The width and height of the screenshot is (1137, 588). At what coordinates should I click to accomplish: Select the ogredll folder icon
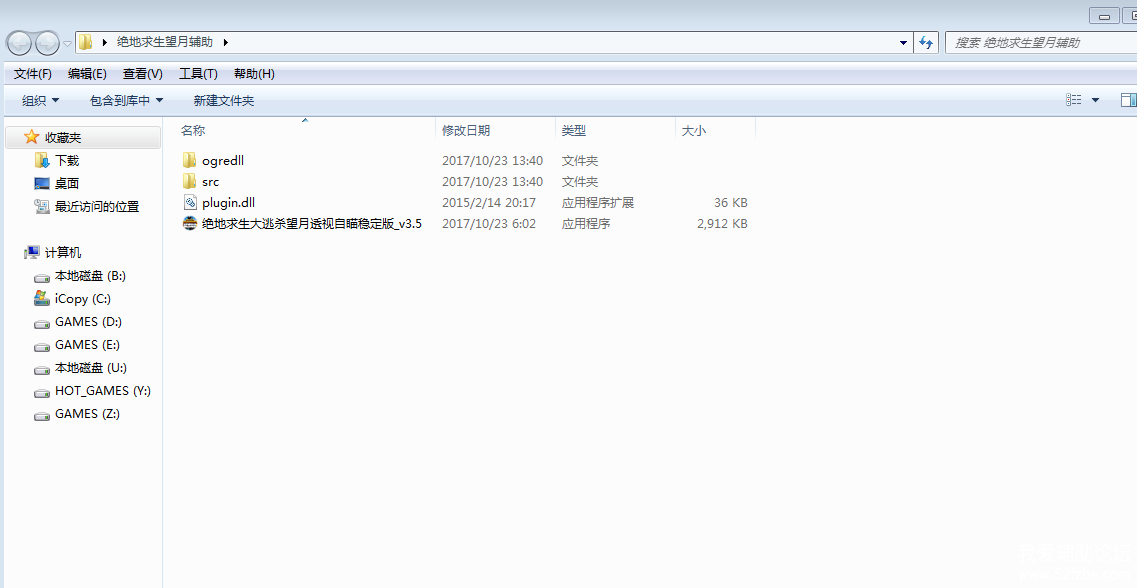pos(189,160)
